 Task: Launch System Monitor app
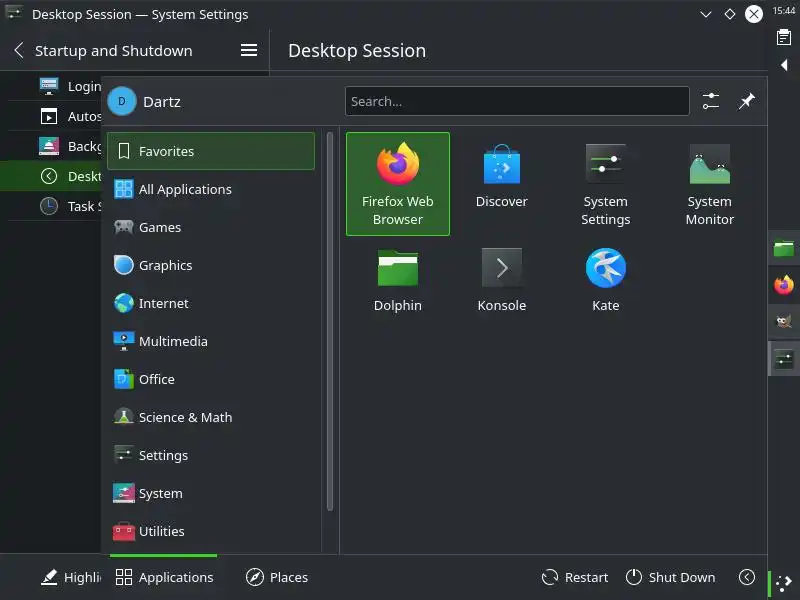[x=709, y=184]
